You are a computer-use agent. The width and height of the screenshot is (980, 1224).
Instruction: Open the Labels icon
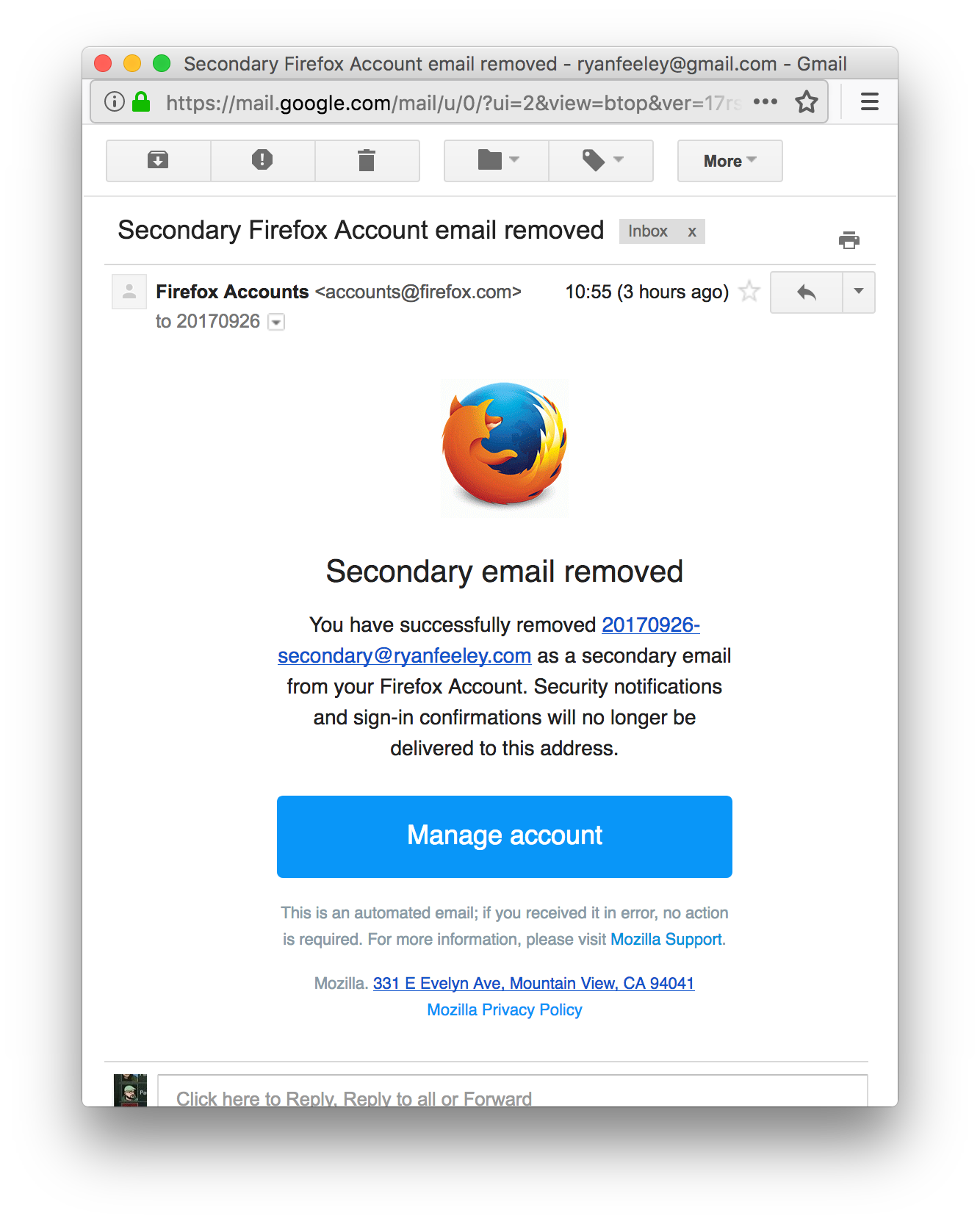pos(601,160)
